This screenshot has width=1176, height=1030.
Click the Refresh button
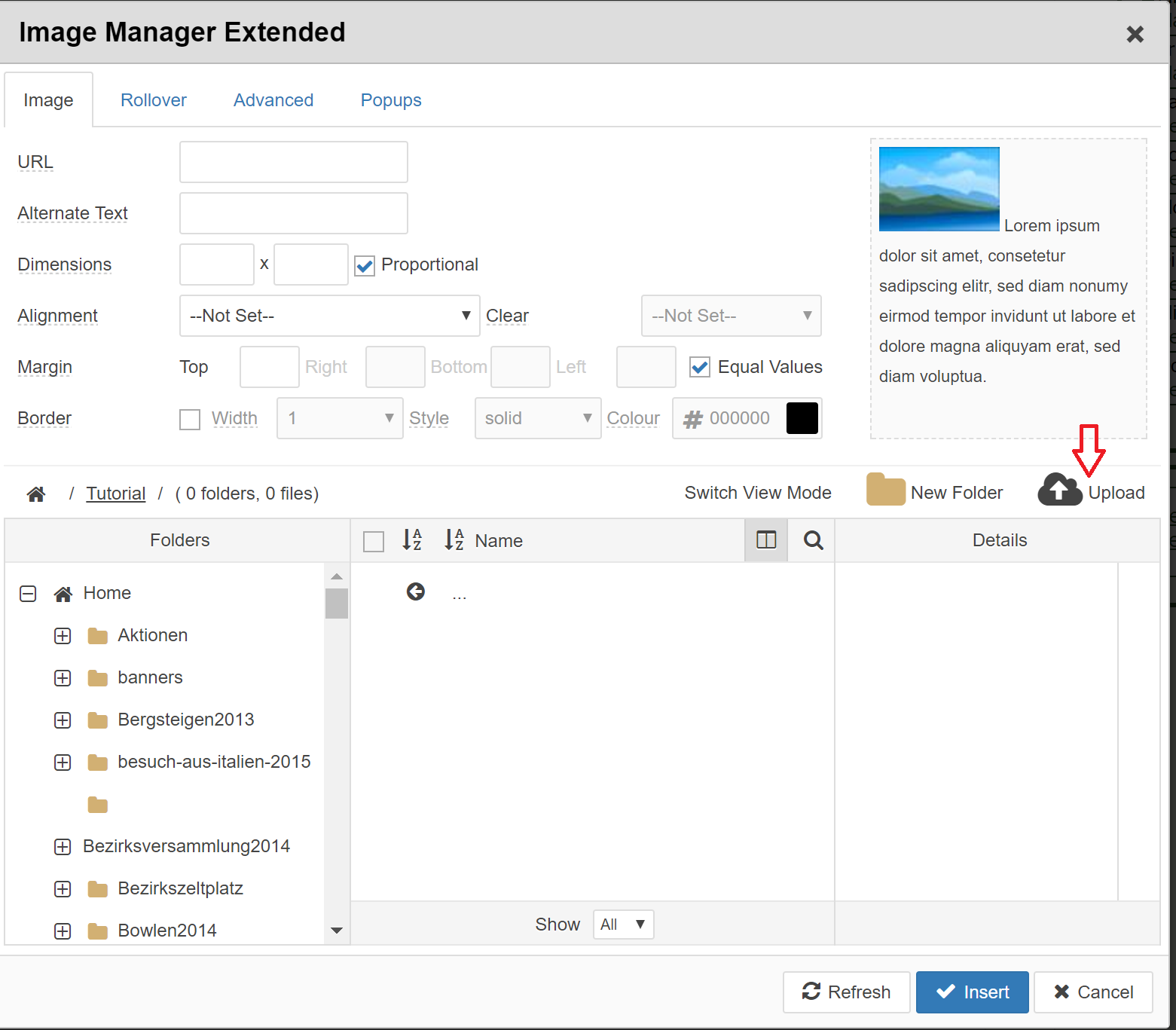tap(846, 992)
